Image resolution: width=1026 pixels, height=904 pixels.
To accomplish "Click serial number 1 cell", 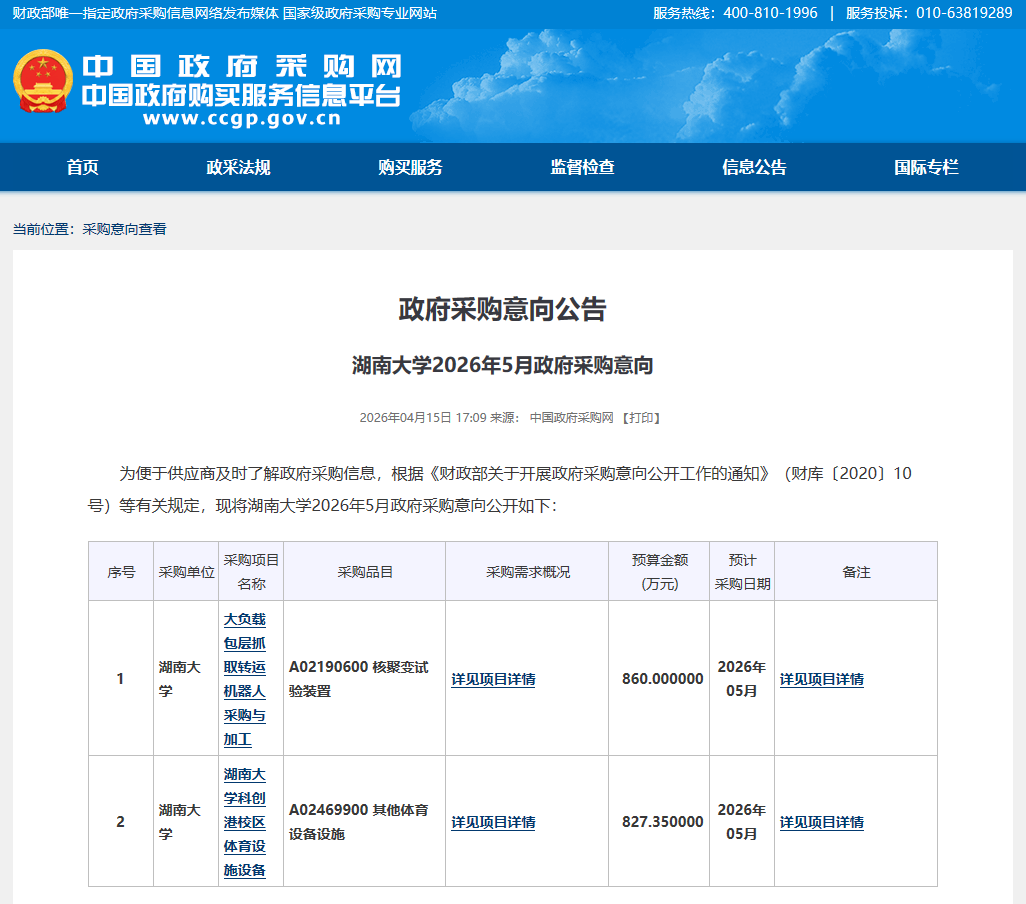I will 120,679.
